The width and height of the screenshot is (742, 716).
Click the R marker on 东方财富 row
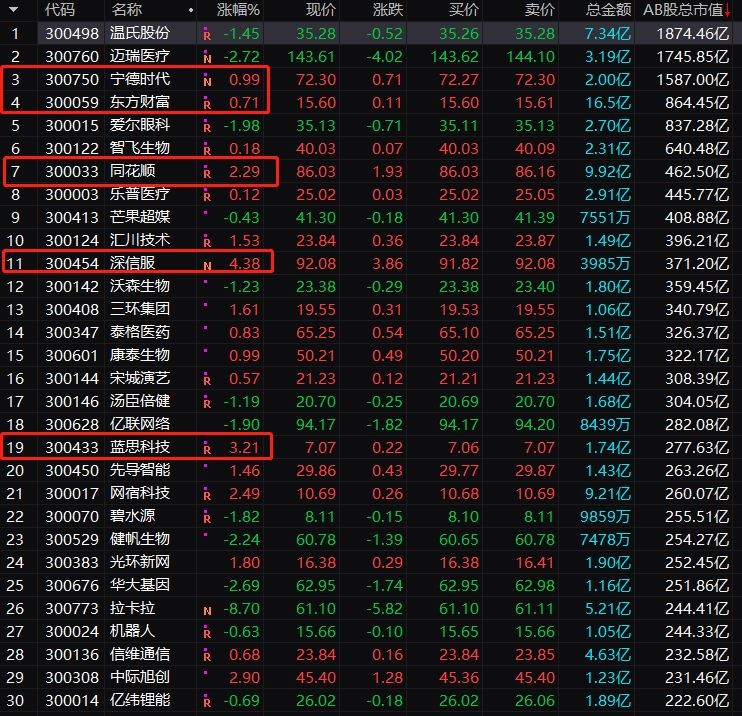click(x=207, y=105)
